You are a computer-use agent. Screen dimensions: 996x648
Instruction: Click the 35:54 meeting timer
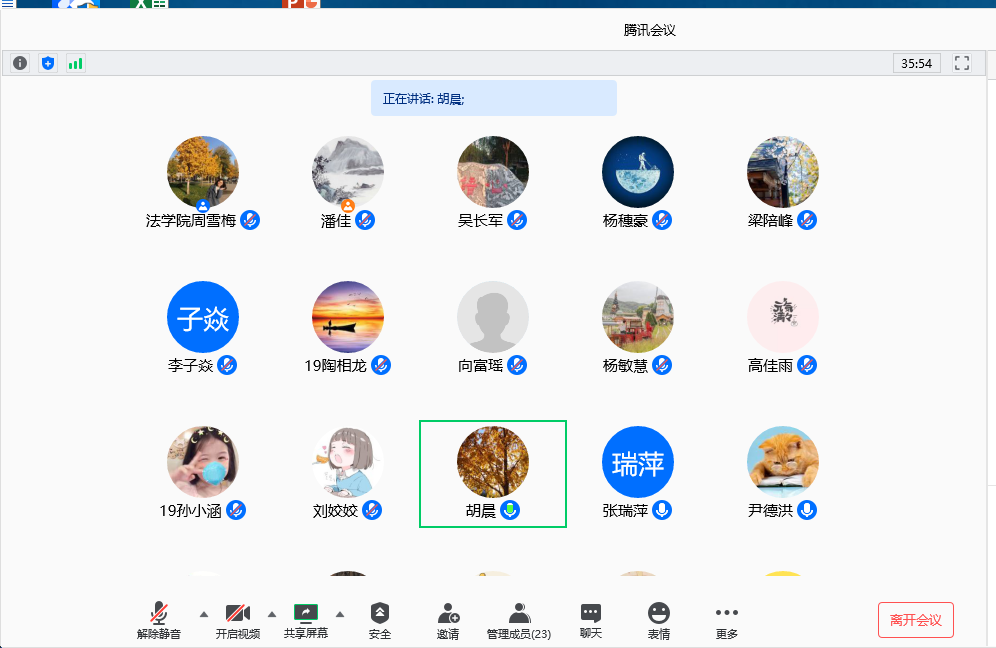pos(917,64)
